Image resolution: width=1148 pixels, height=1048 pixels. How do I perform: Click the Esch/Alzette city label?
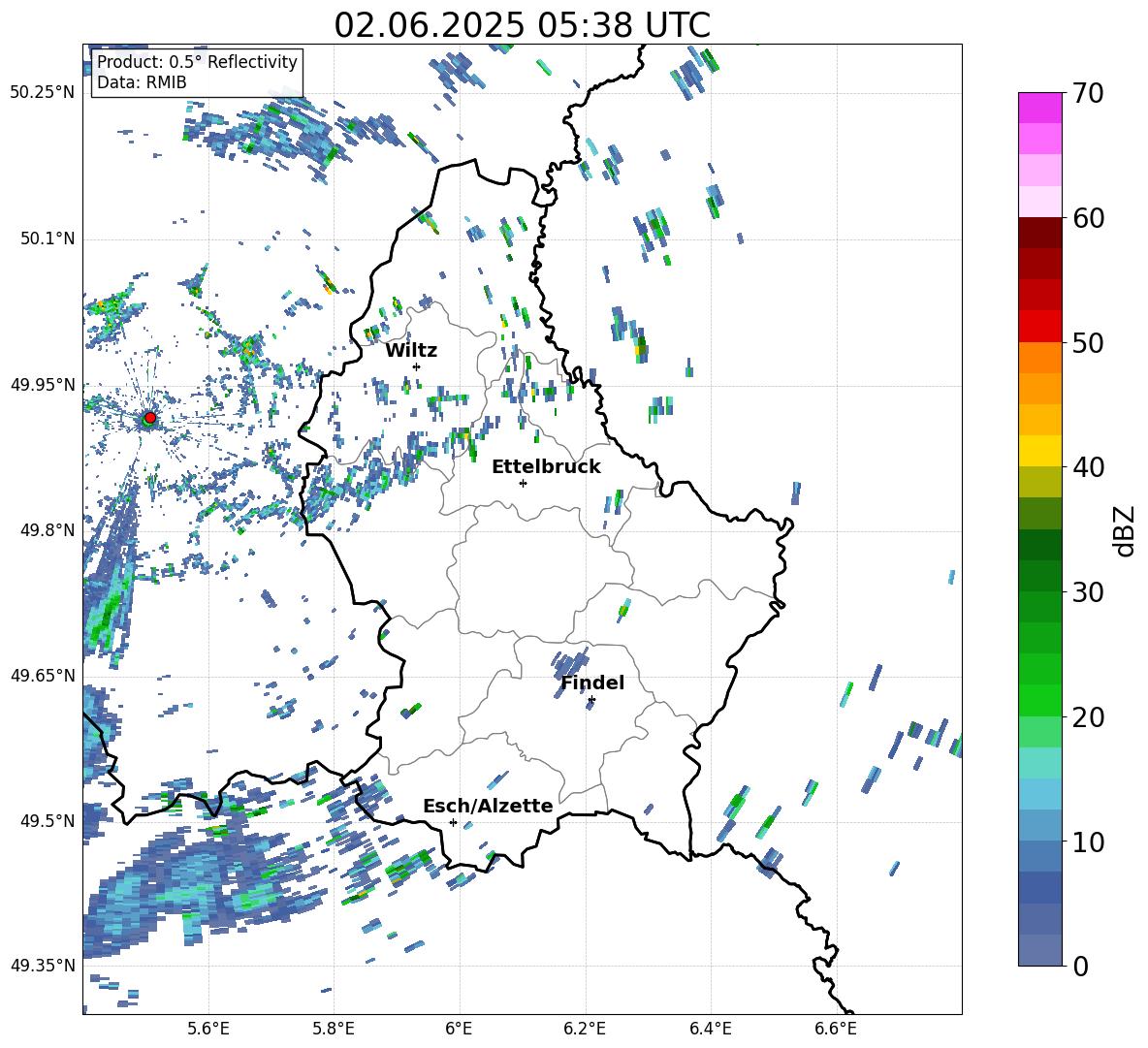(x=488, y=806)
